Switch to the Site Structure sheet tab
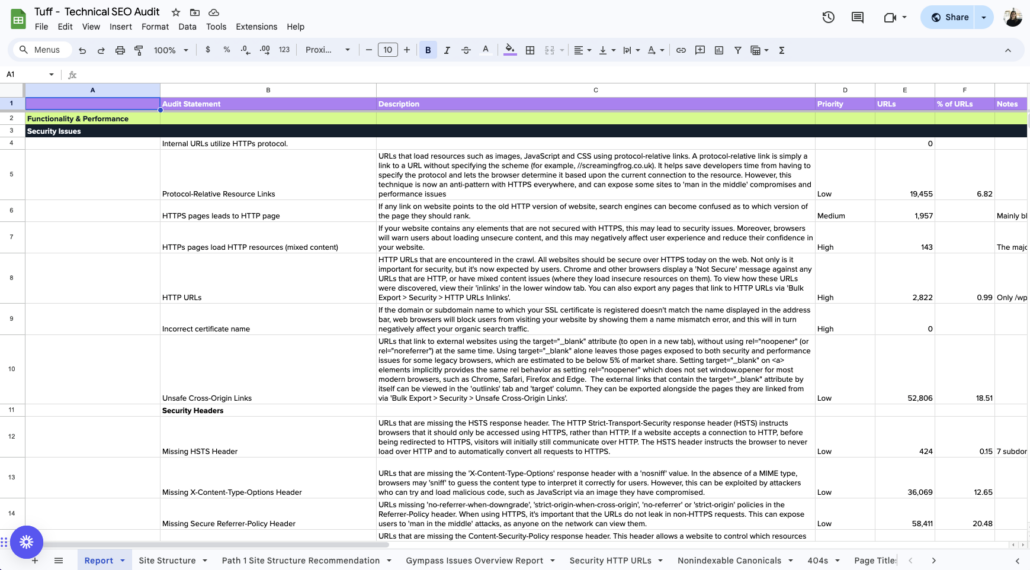Image resolution: width=1030 pixels, height=570 pixels. tap(167, 561)
